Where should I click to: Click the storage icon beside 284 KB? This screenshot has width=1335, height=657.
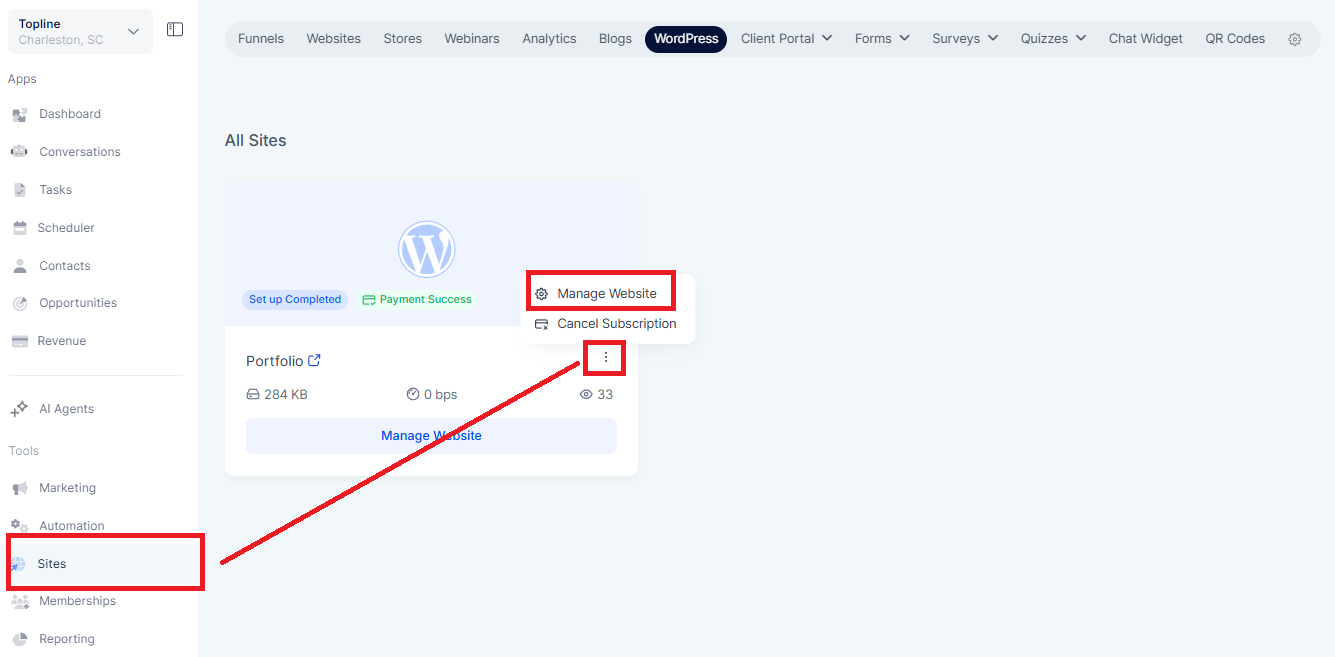[253, 395]
